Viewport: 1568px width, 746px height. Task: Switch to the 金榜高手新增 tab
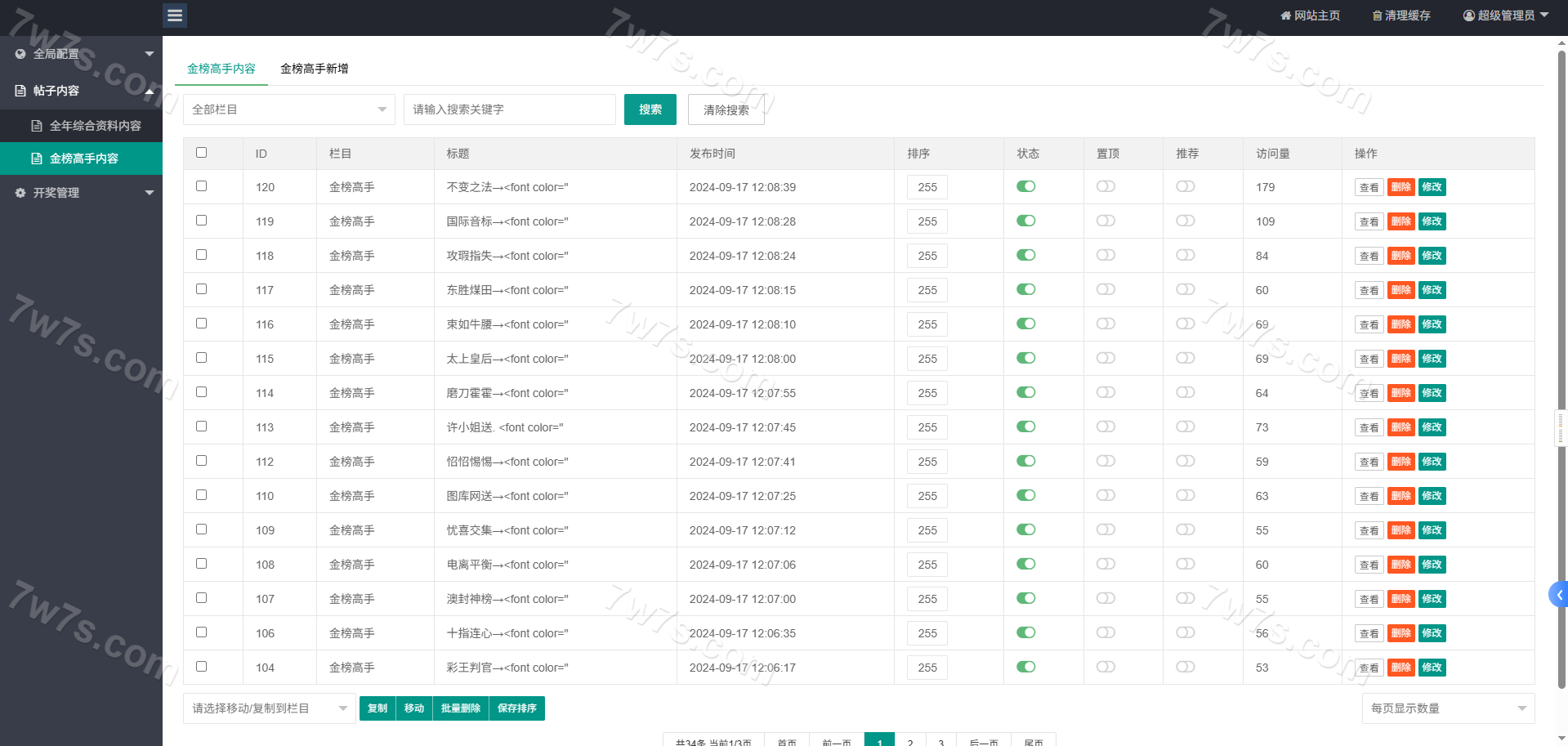[315, 69]
